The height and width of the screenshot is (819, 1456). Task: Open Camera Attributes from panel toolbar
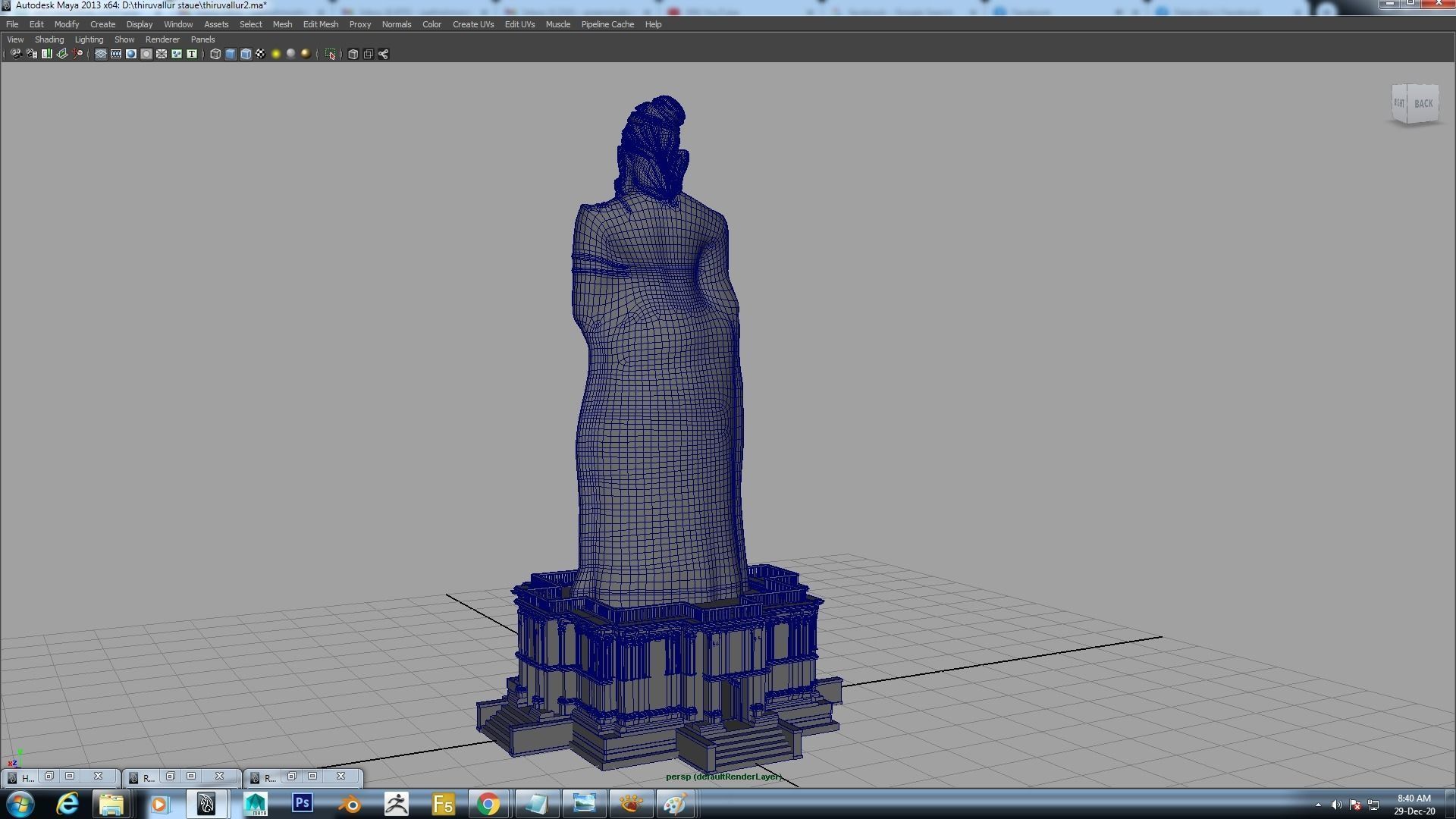(32, 54)
